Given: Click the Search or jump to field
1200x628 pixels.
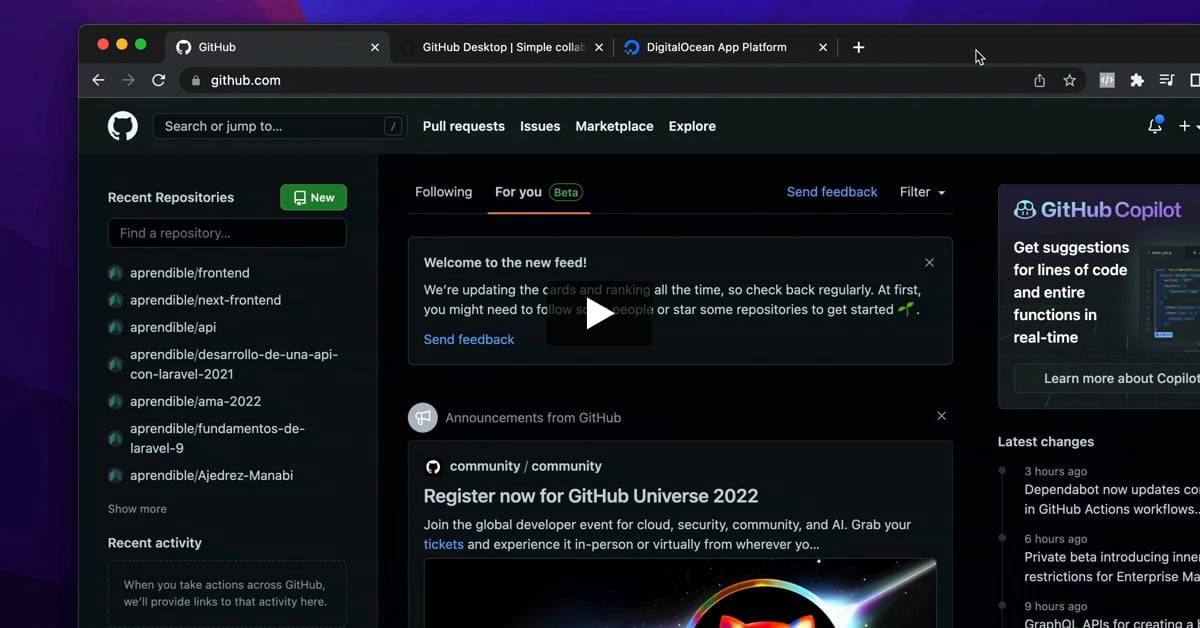Looking at the screenshot, I should point(280,126).
